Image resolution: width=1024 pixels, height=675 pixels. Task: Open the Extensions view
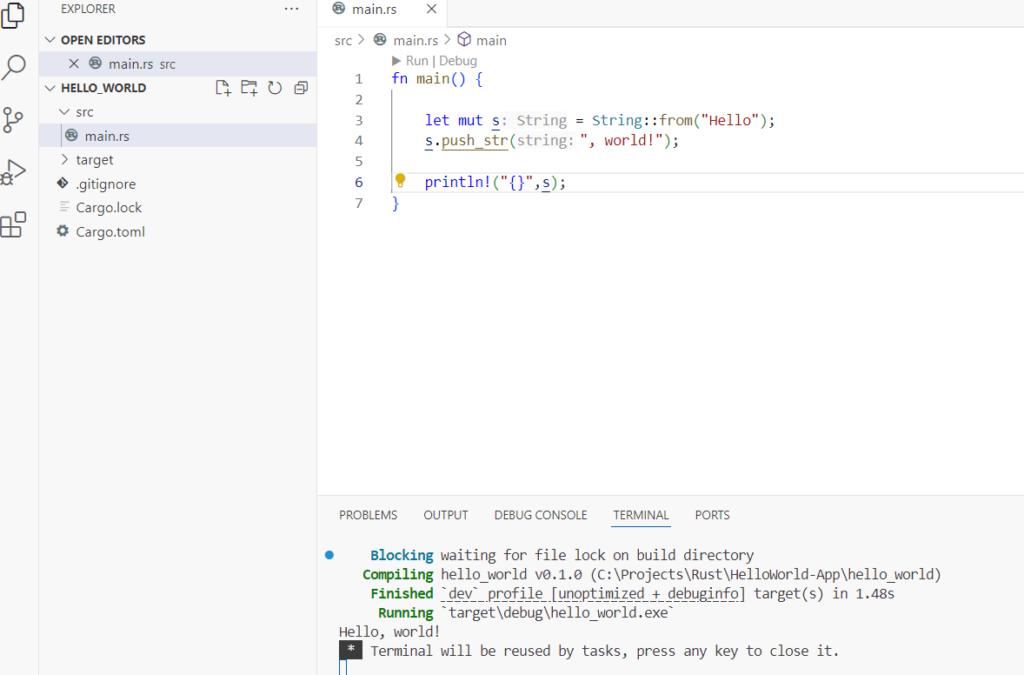click(x=13, y=225)
